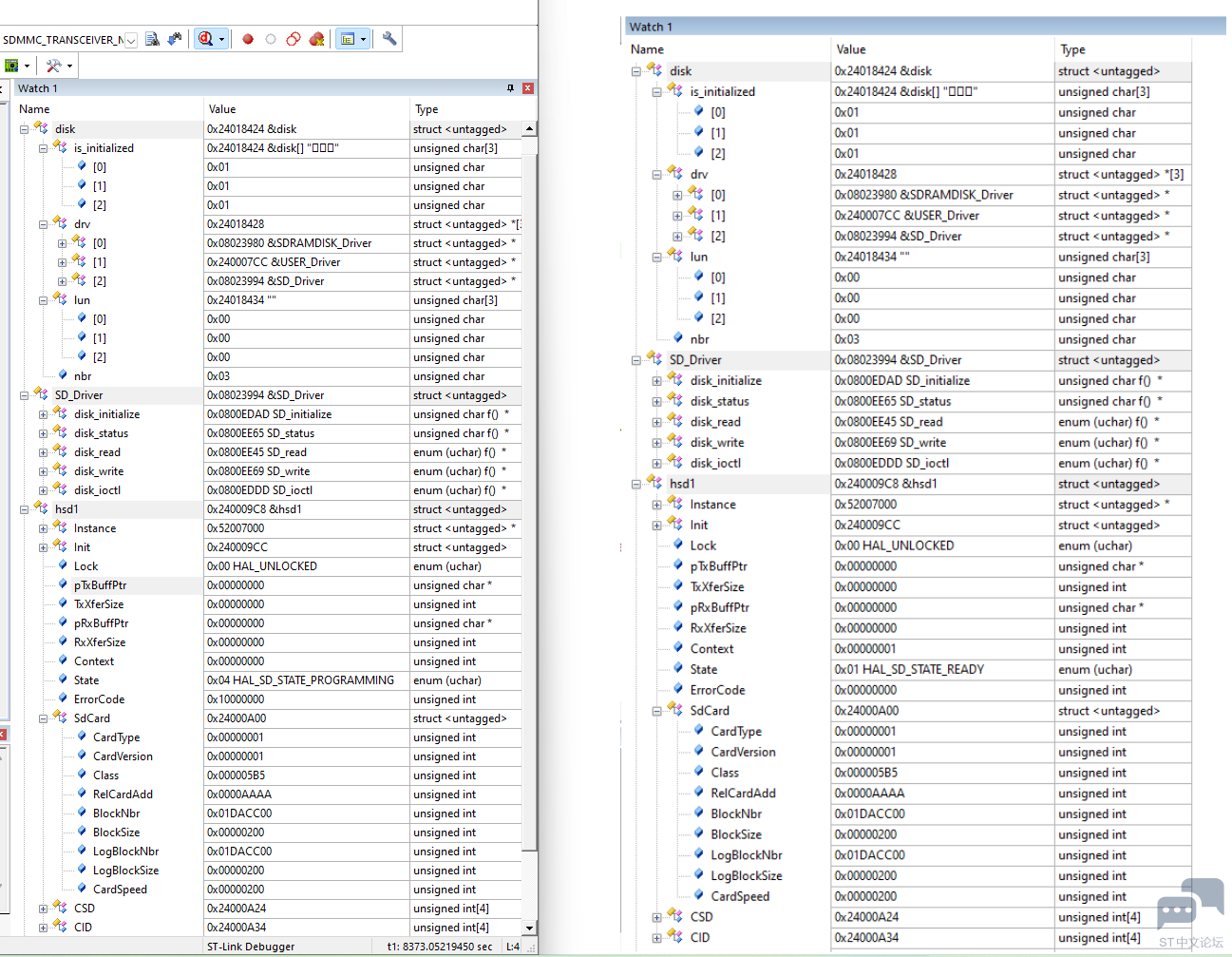Click the left Watch panel scroll-up arrow
Viewport: 1232px width, 957px height.
click(x=529, y=128)
